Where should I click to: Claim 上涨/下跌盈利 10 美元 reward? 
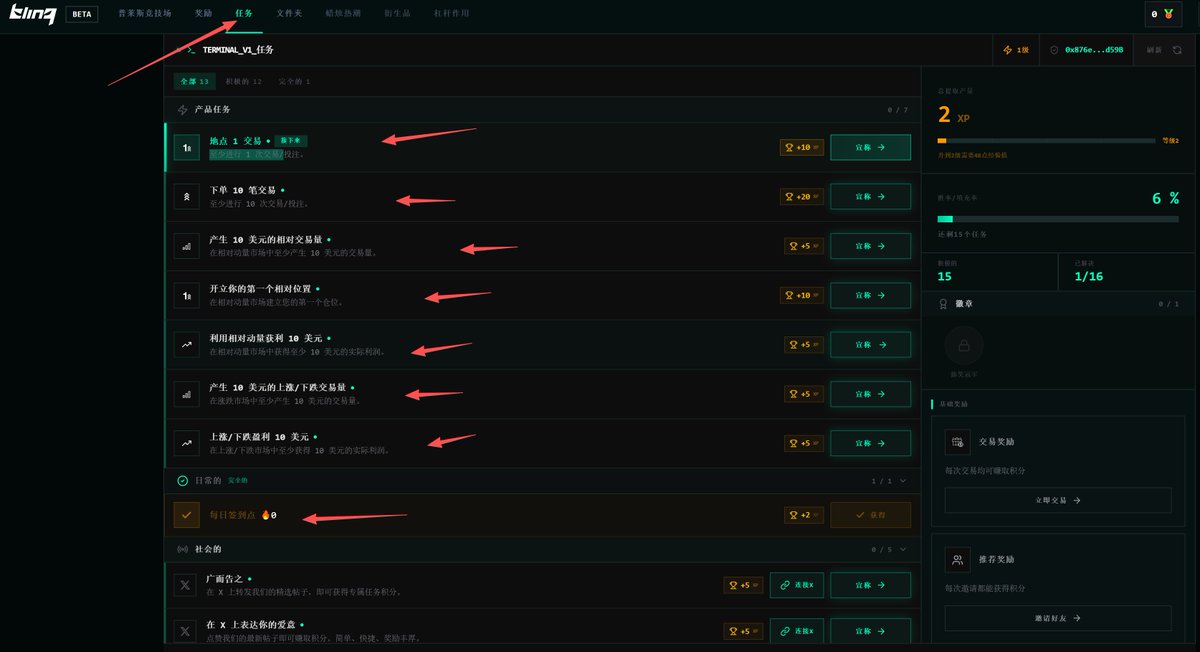[870, 442]
